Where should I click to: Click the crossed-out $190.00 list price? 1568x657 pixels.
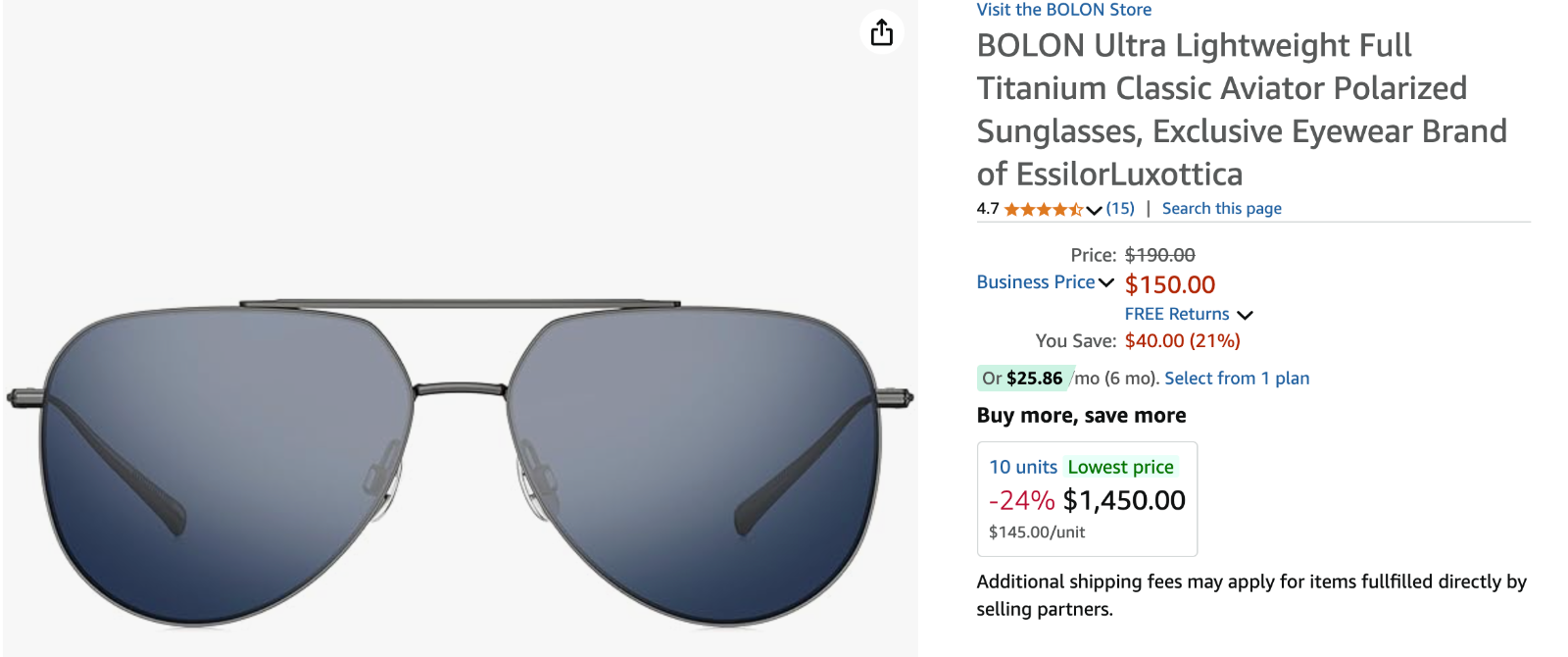coord(1159,255)
